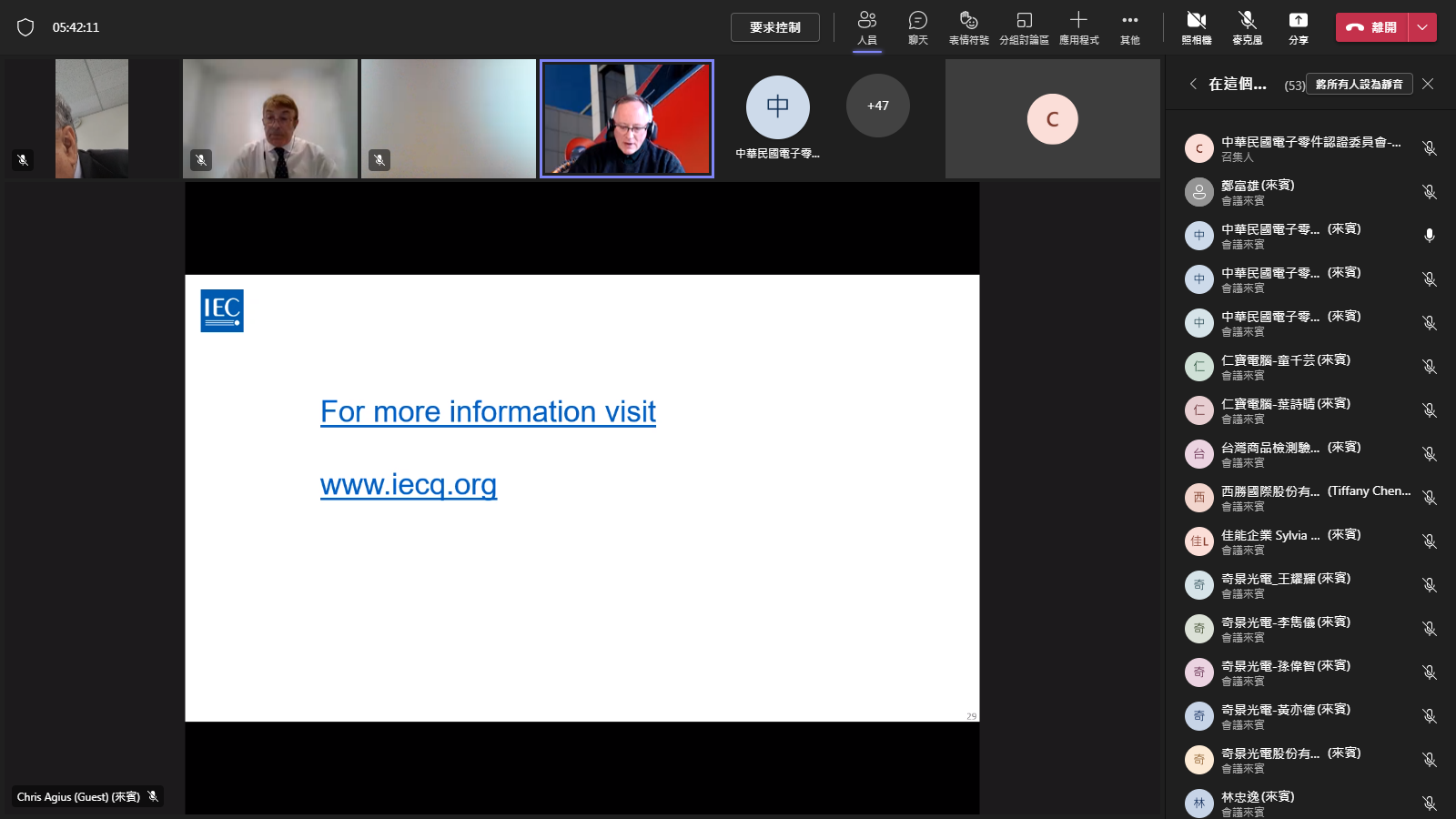The width and height of the screenshot is (1456, 819).
Task: Unmute the microphone (麥克風)
Action: click(1248, 27)
